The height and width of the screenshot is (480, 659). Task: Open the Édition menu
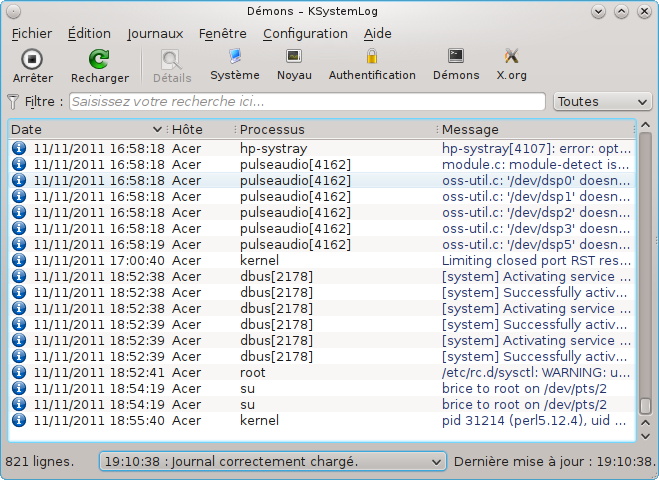coord(89,34)
